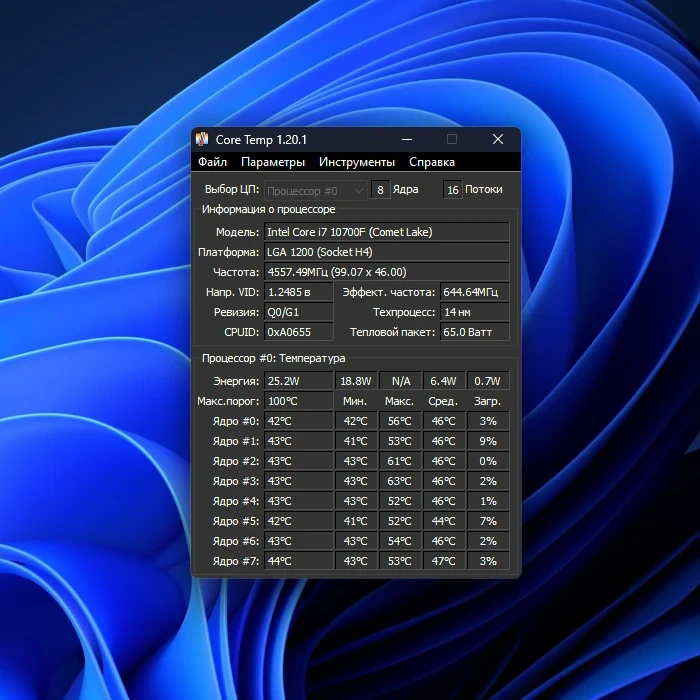Click the disabled maximize button
The width and height of the screenshot is (700, 700).
click(x=452, y=139)
